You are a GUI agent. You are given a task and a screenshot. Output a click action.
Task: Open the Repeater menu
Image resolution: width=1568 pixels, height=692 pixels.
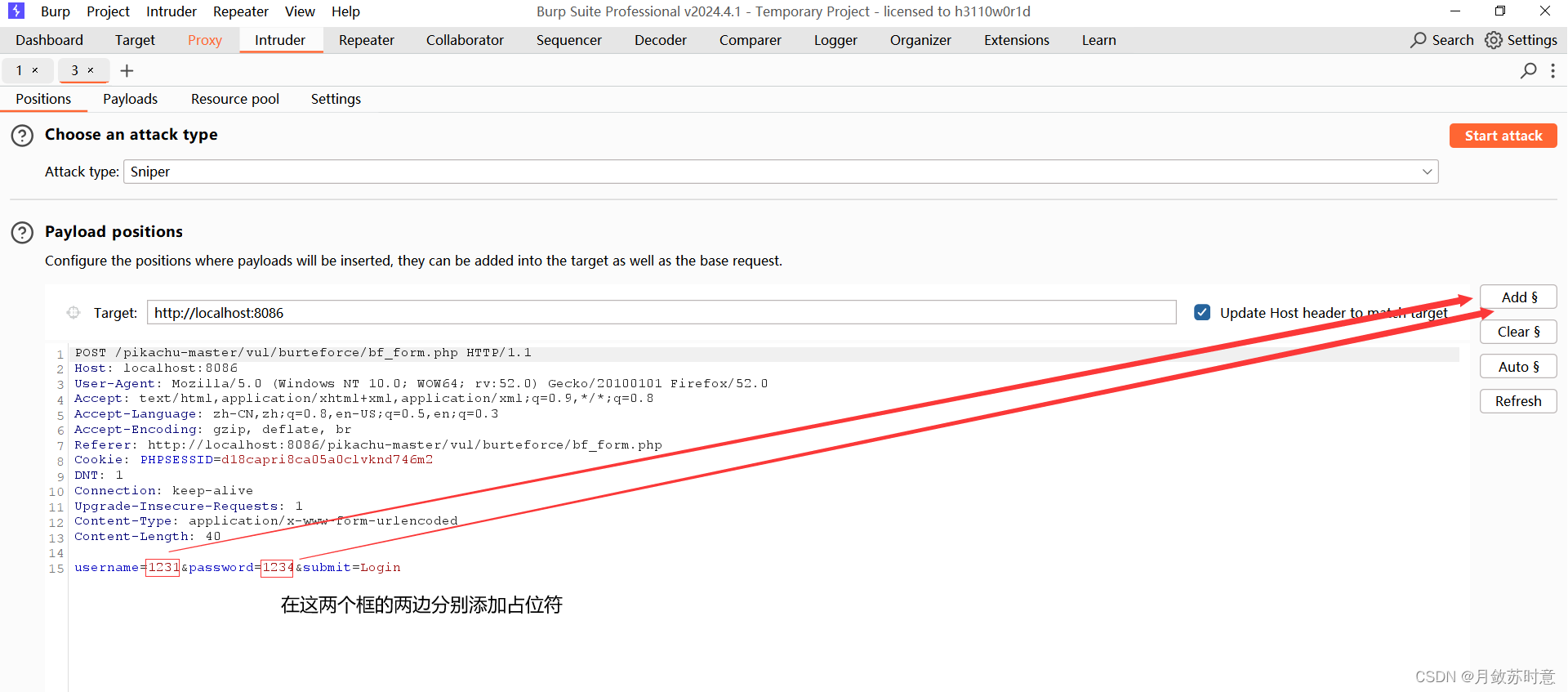click(x=241, y=11)
